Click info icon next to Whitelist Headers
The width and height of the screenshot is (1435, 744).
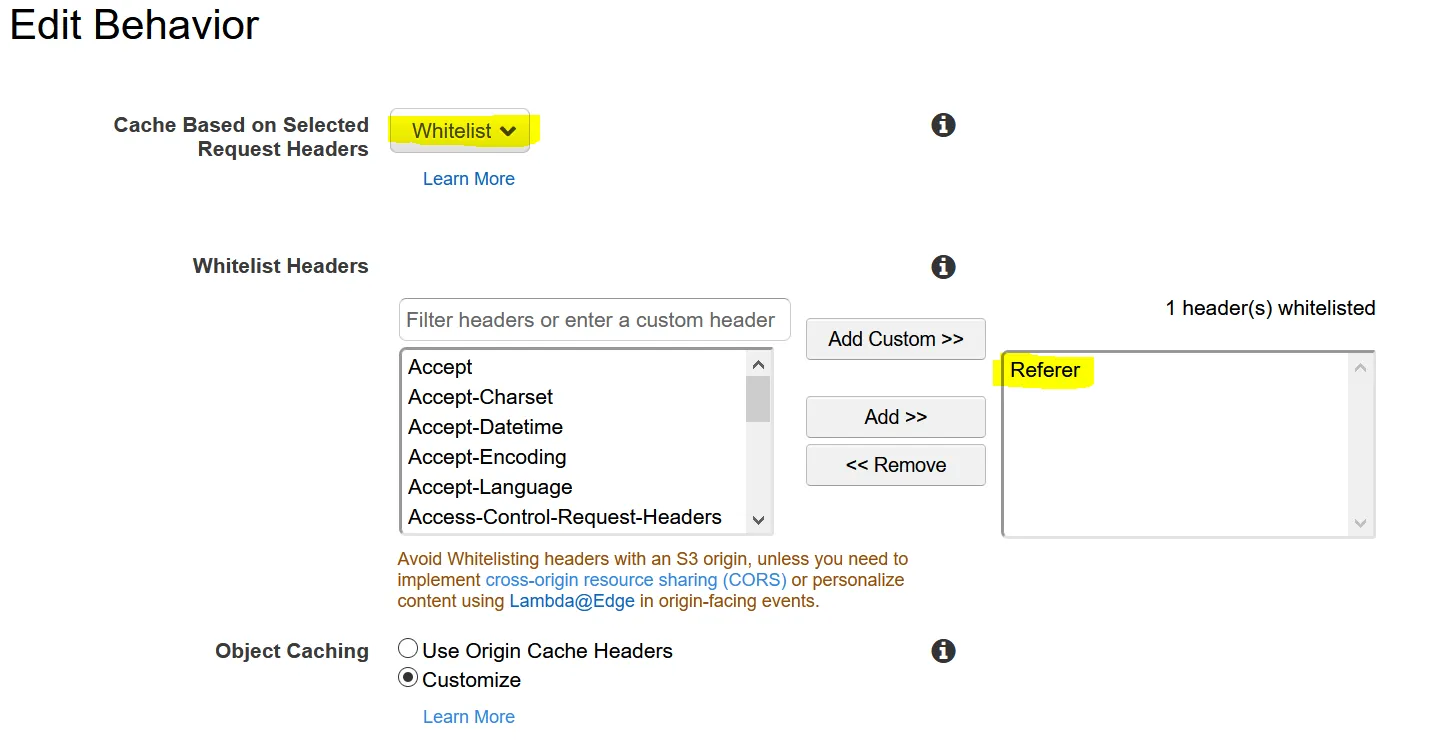943,267
